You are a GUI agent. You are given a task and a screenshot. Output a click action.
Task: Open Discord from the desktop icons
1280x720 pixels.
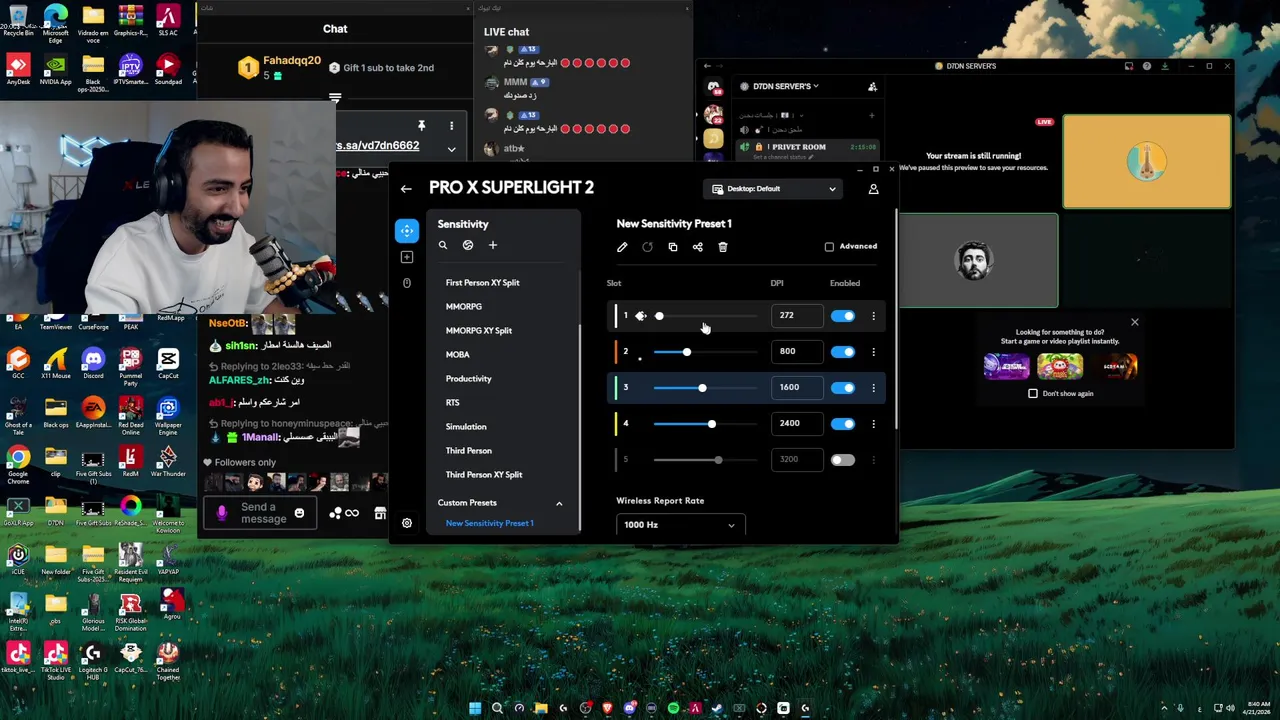coord(93,364)
